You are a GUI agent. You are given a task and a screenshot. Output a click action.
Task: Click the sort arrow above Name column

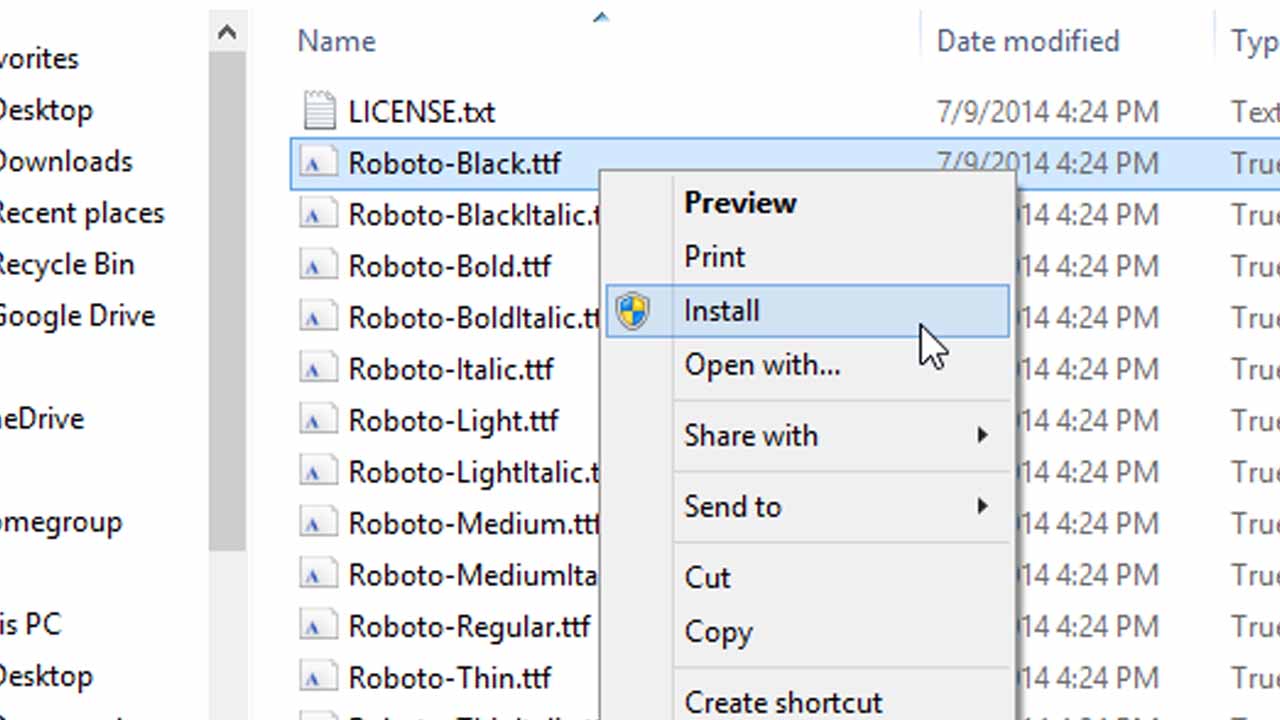(x=601, y=17)
